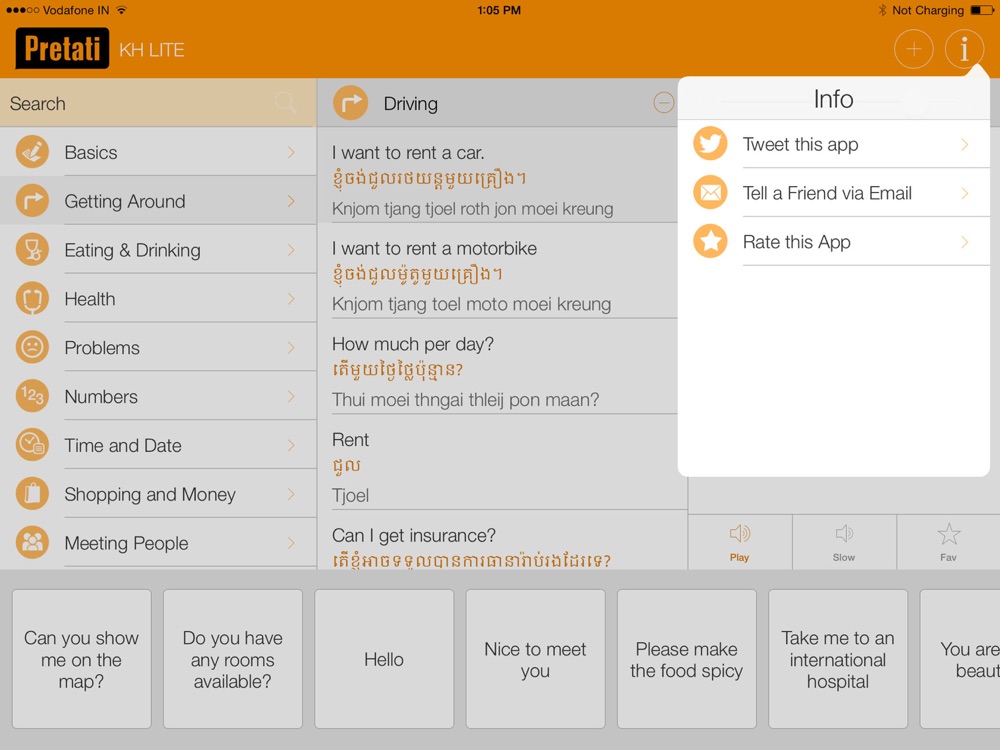The width and height of the screenshot is (1000, 750).
Task: Tap the Rate this App chevron
Action: pyautogui.click(x=964, y=242)
